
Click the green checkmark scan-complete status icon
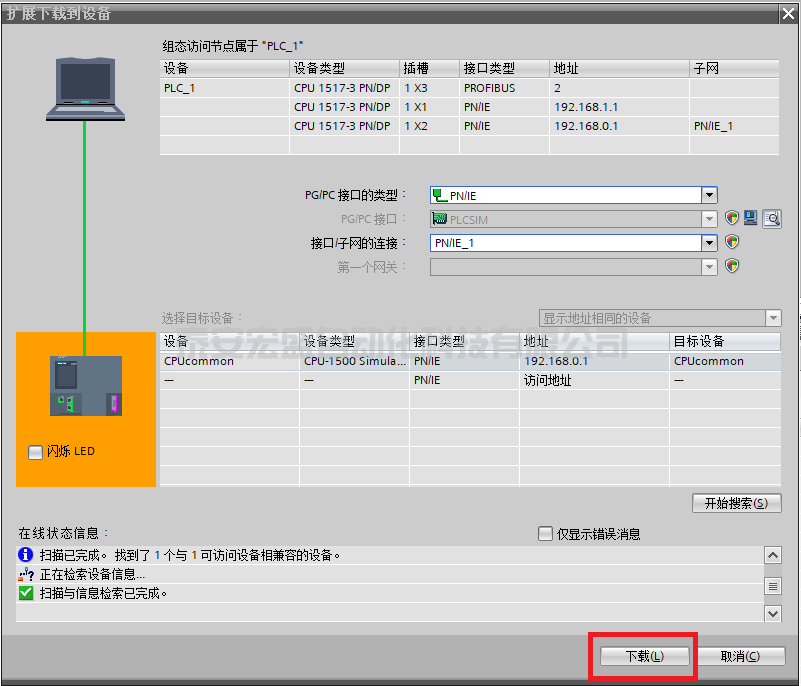click(x=26, y=593)
